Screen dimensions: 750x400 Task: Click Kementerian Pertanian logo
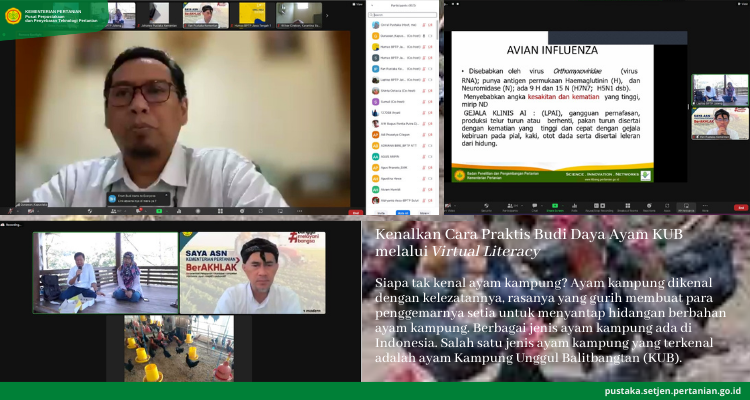tap(13, 16)
